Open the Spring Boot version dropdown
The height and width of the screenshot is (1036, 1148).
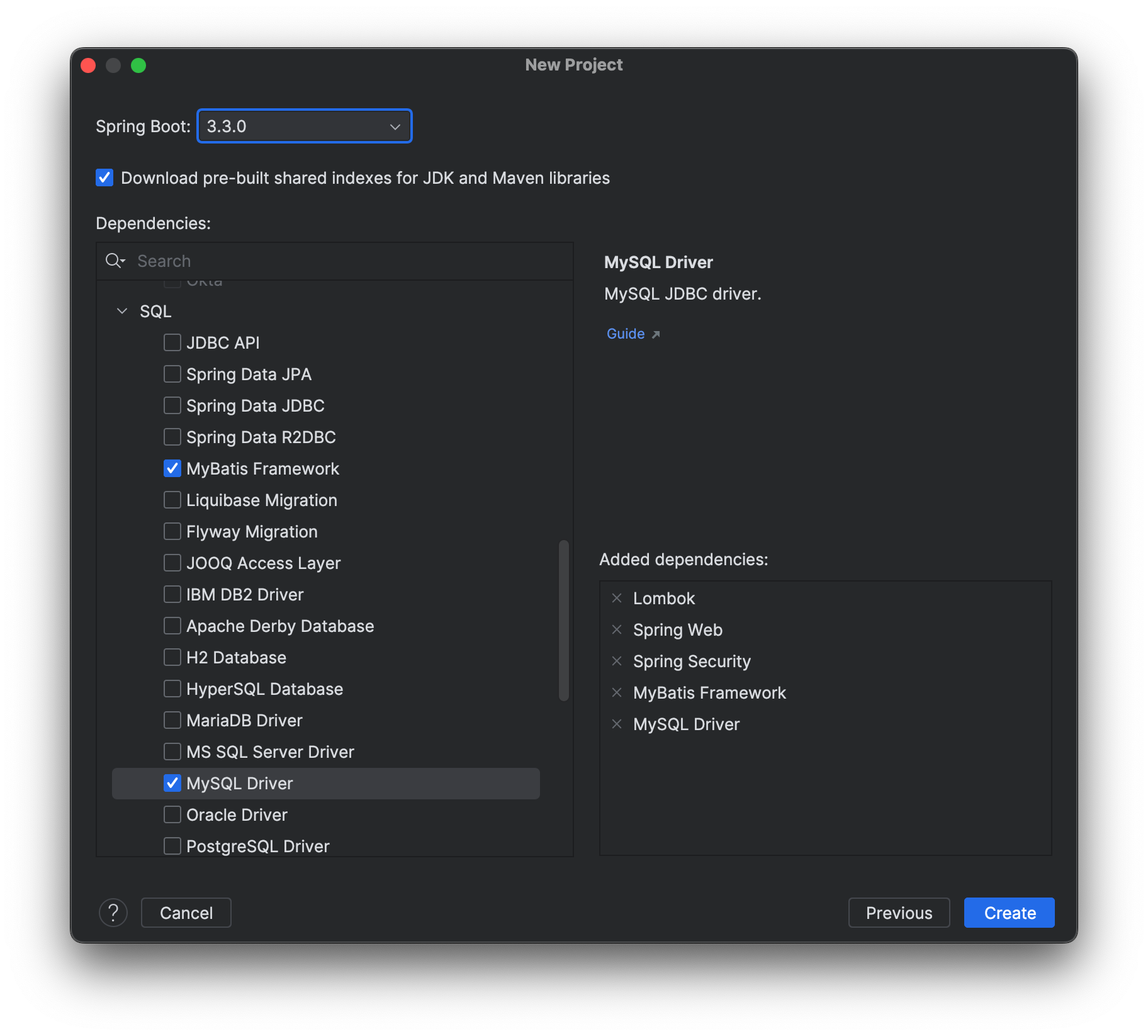305,126
